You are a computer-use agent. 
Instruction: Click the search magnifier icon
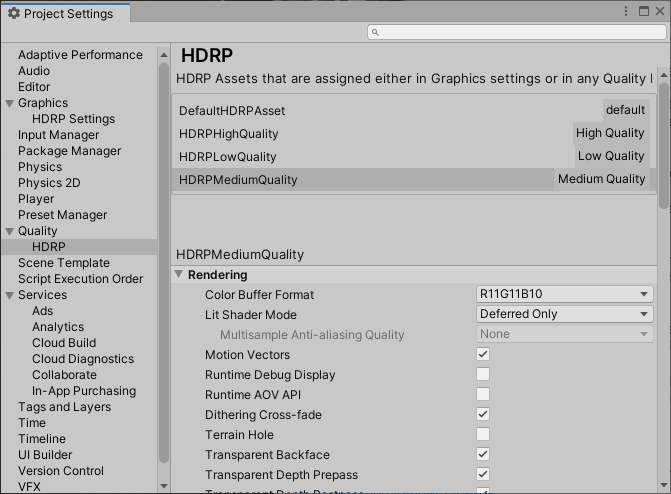(x=375, y=32)
